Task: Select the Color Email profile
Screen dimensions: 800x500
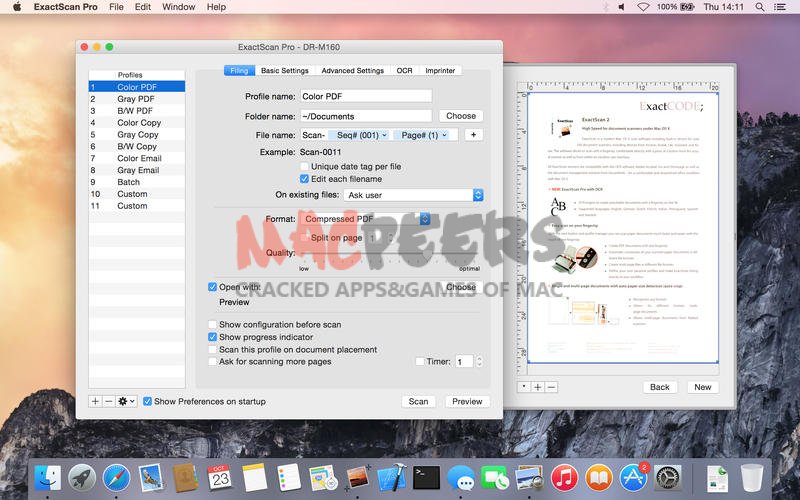Action: click(x=137, y=158)
